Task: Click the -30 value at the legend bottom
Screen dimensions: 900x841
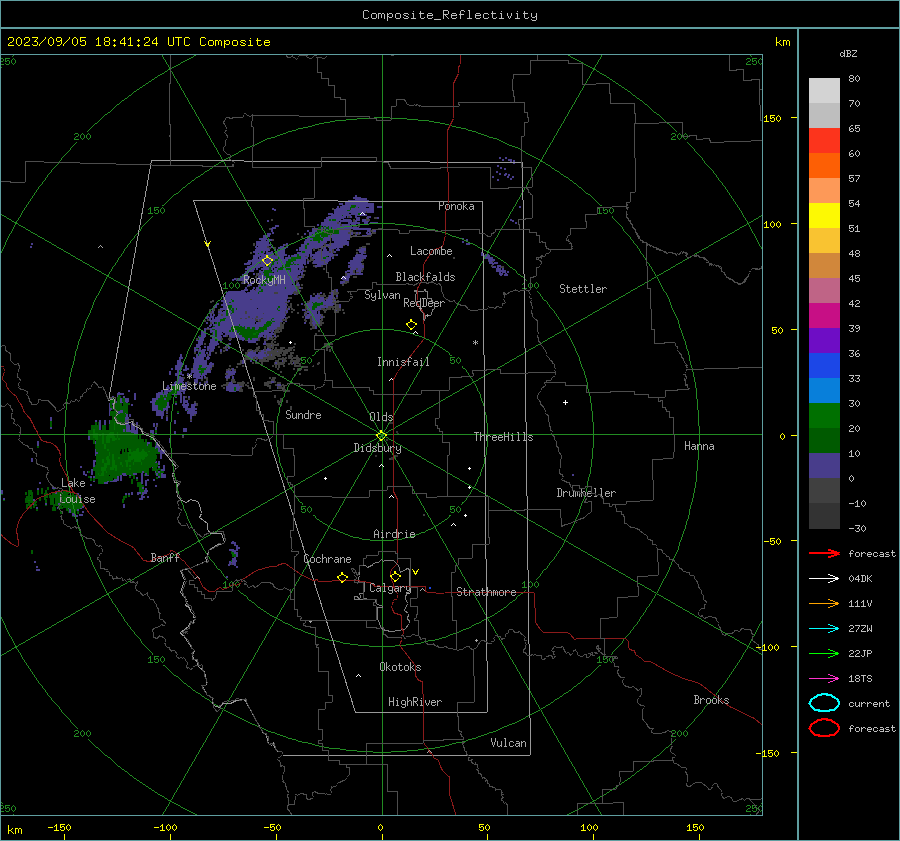Action: click(857, 528)
